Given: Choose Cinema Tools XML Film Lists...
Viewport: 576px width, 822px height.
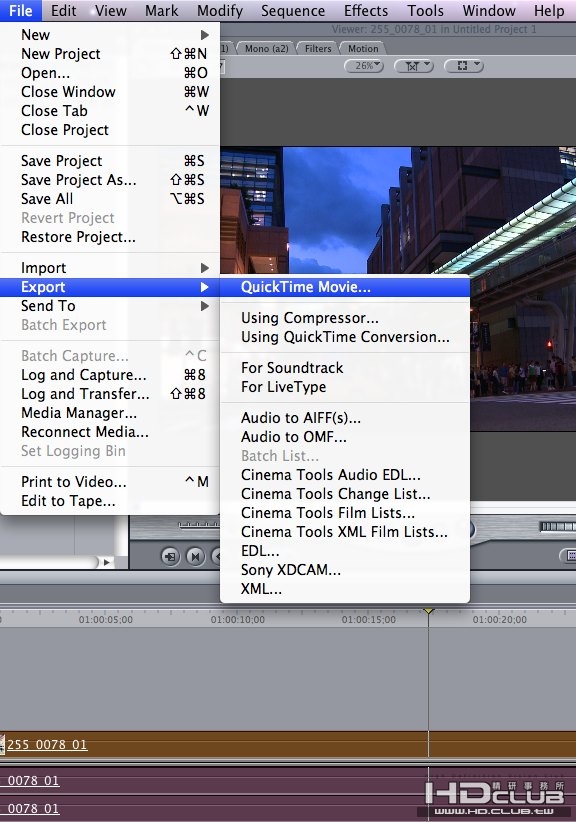Looking at the screenshot, I should [345, 532].
